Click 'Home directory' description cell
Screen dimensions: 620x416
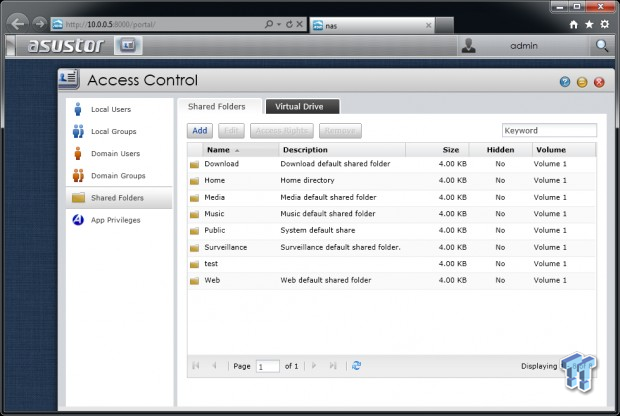click(x=307, y=180)
